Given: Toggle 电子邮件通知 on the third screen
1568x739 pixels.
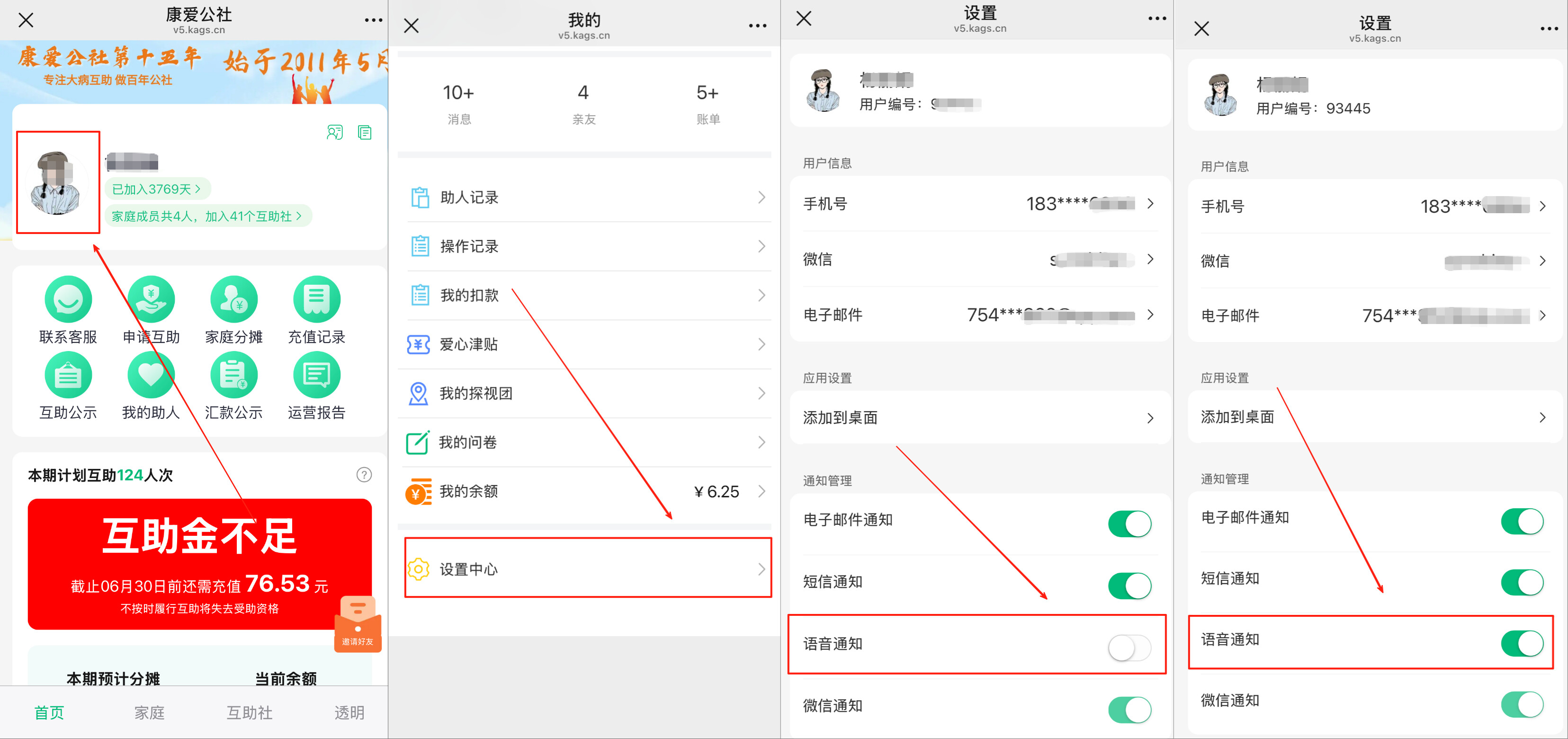Looking at the screenshot, I should click(1129, 523).
